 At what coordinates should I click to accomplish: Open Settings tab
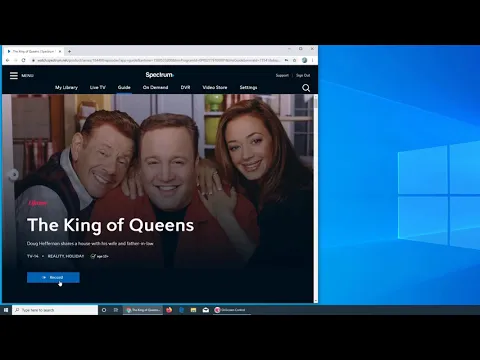pos(248,87)
